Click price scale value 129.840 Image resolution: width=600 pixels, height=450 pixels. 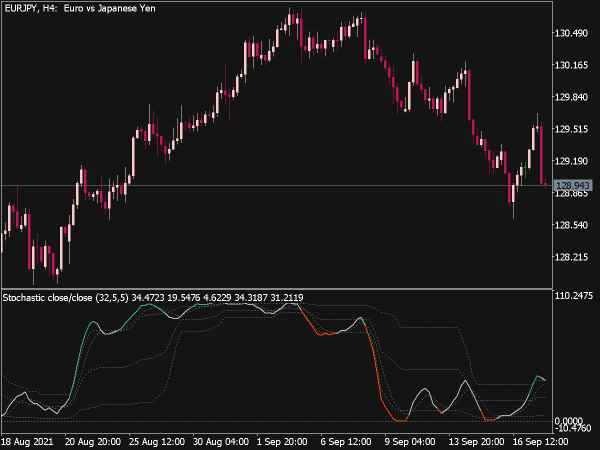tap(571, 97)
